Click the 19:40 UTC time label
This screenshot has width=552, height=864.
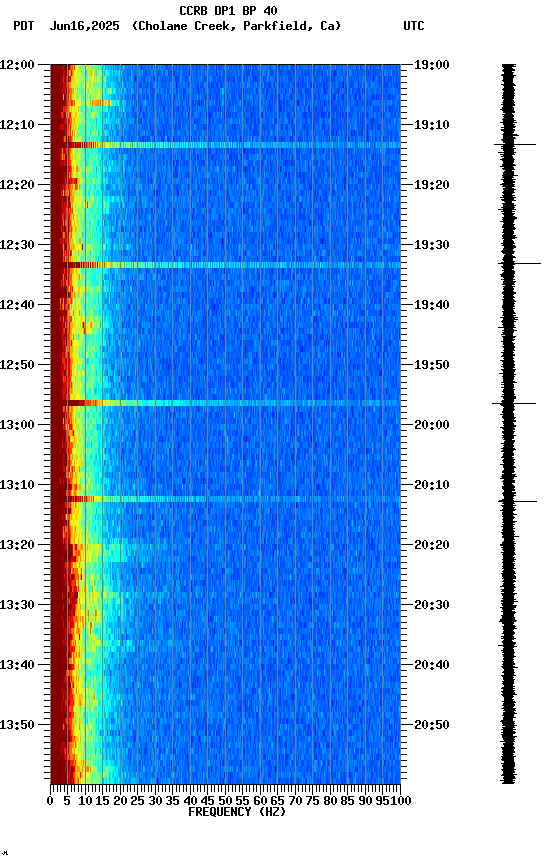coord(432,305)
